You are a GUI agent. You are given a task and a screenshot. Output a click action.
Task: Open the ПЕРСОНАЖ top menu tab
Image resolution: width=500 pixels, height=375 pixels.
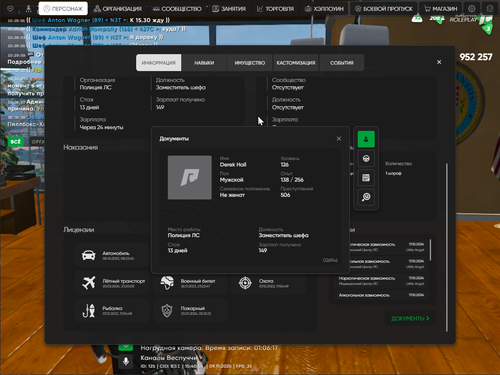[x=63, y=9]
